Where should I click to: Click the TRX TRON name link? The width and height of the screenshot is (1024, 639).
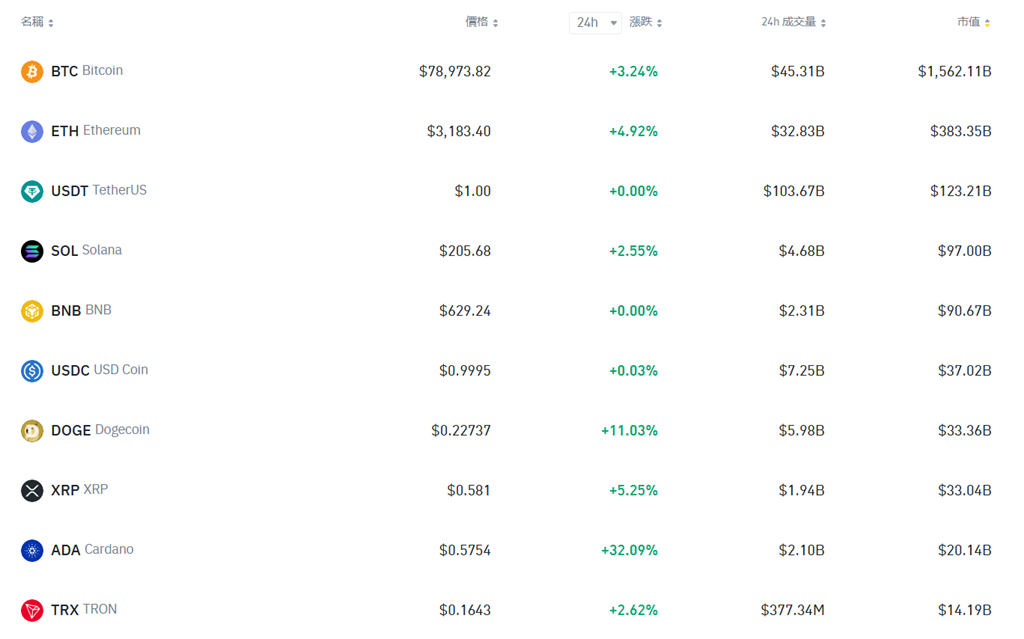coord(84,610)
